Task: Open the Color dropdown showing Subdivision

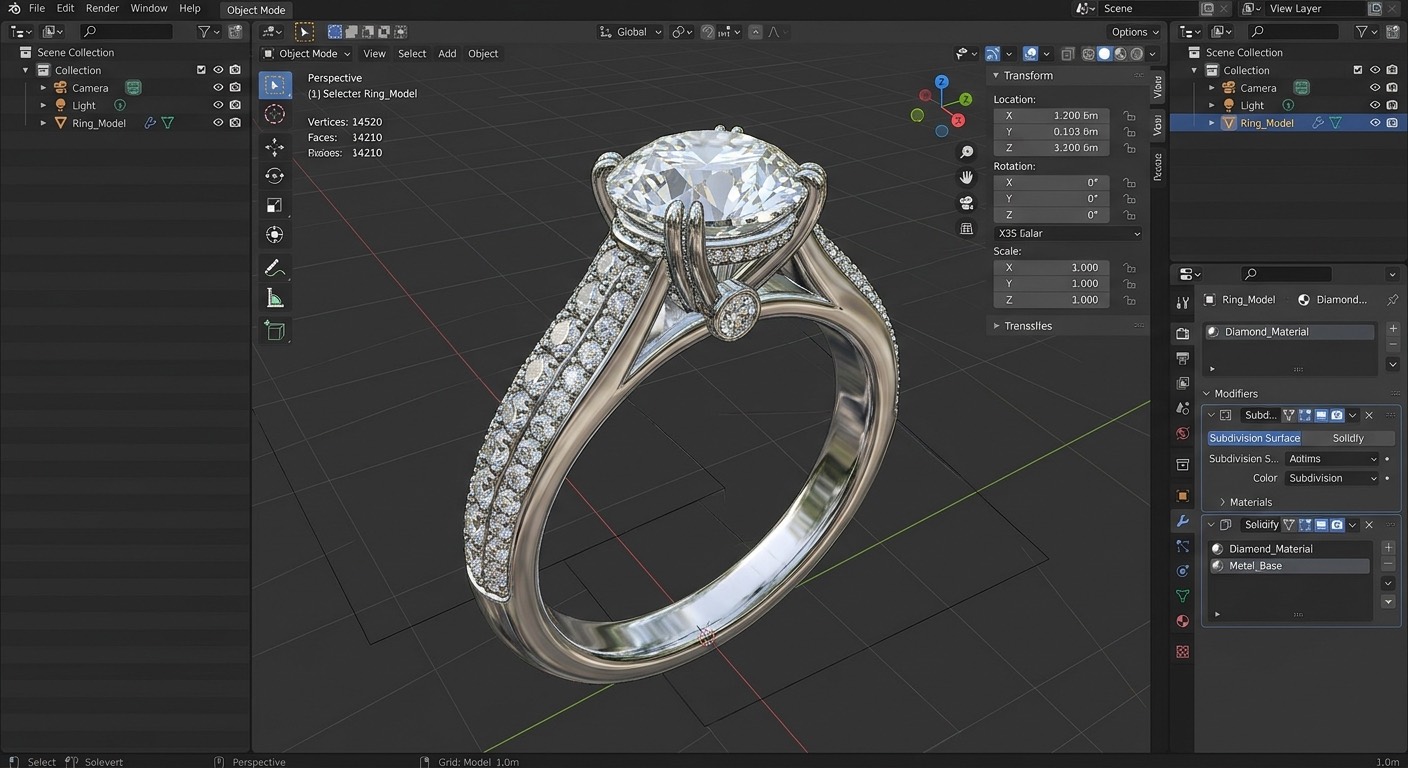Action: tap(1331, 478)
